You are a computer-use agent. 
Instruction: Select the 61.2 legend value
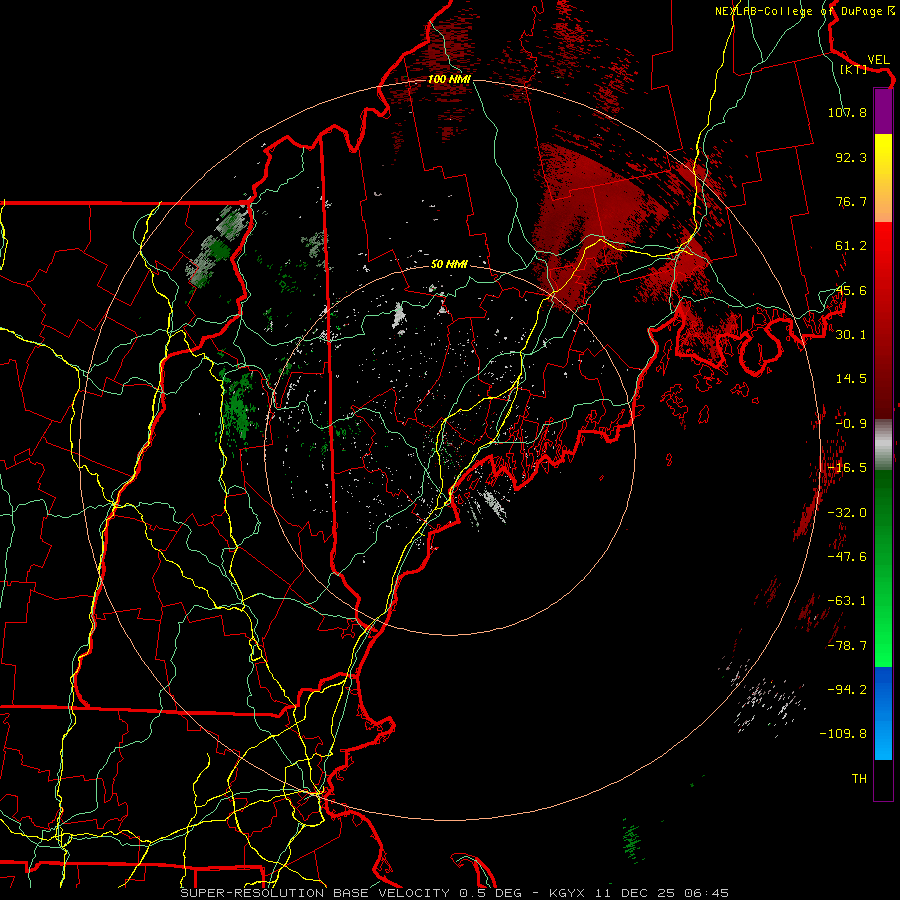pos(851,246)
